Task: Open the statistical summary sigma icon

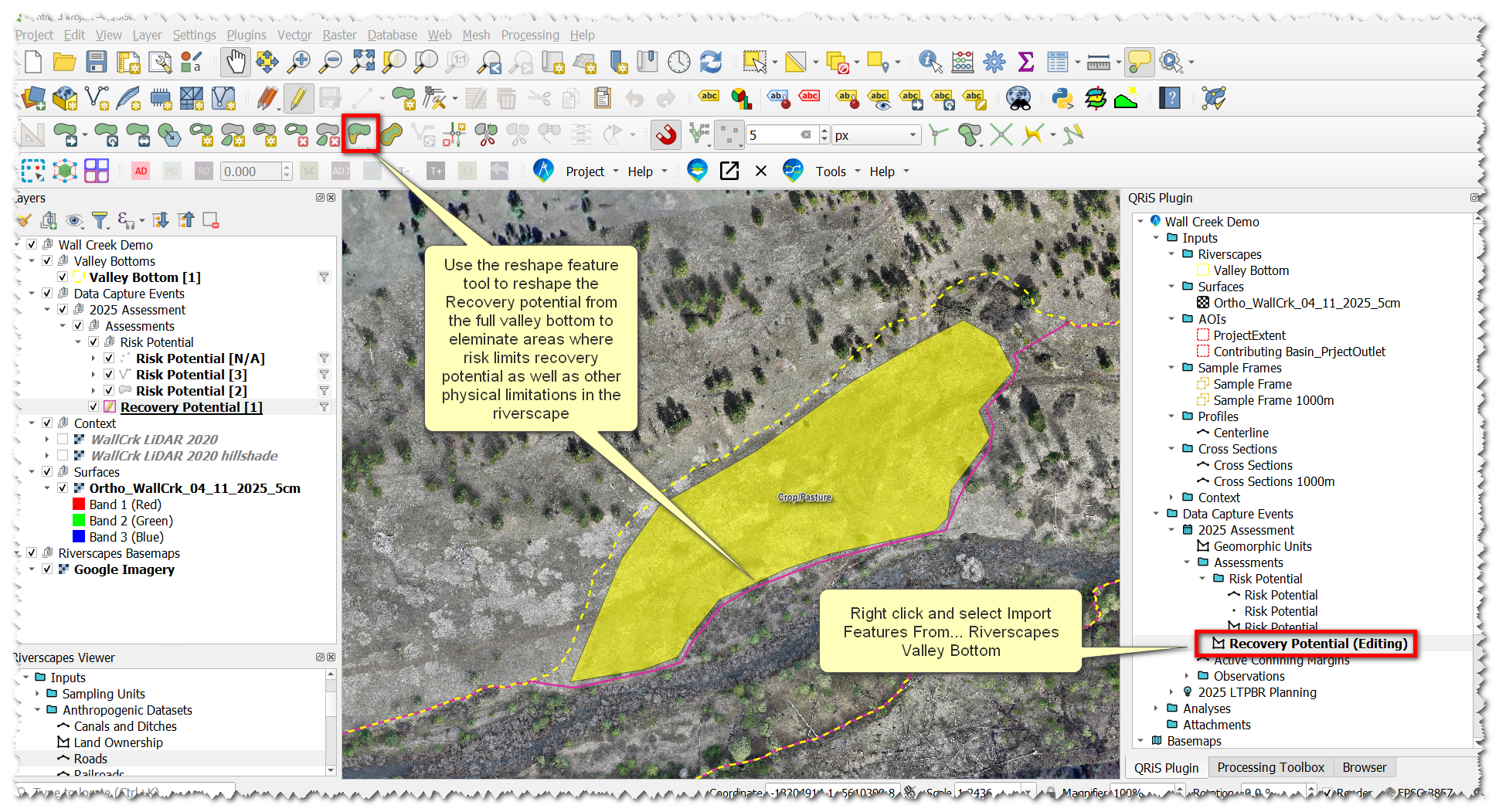Action: pos(1026,62)
